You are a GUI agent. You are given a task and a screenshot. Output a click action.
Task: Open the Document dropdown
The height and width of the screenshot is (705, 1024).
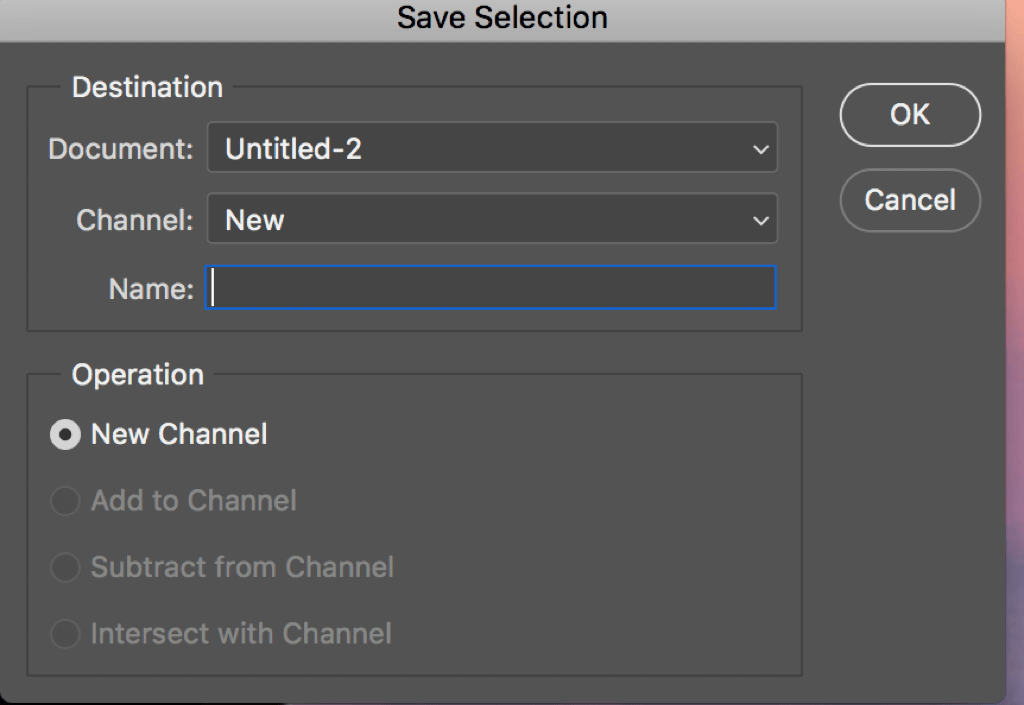point(490,147)
